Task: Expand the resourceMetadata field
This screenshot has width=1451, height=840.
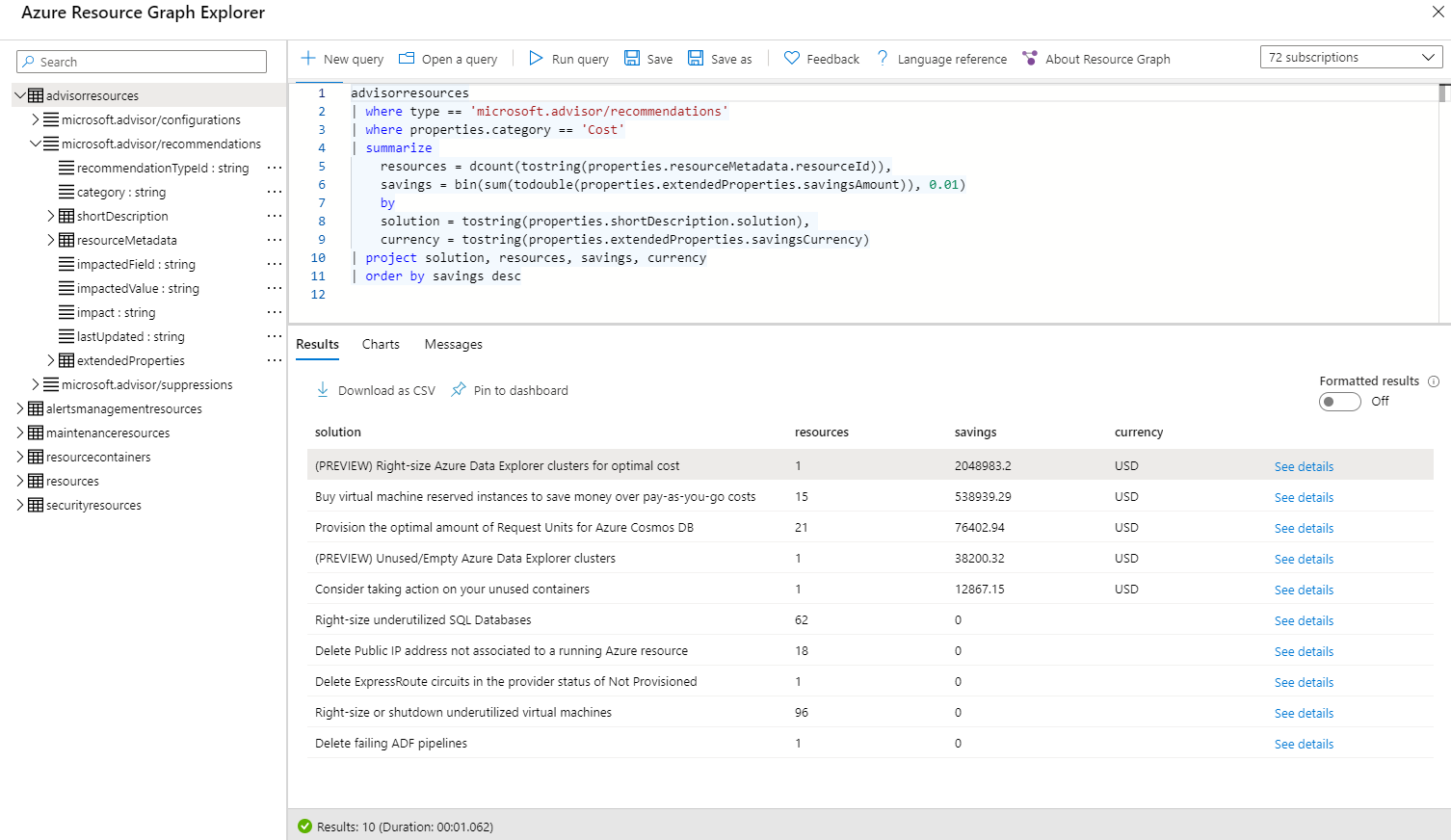Action: coord(50,240)
